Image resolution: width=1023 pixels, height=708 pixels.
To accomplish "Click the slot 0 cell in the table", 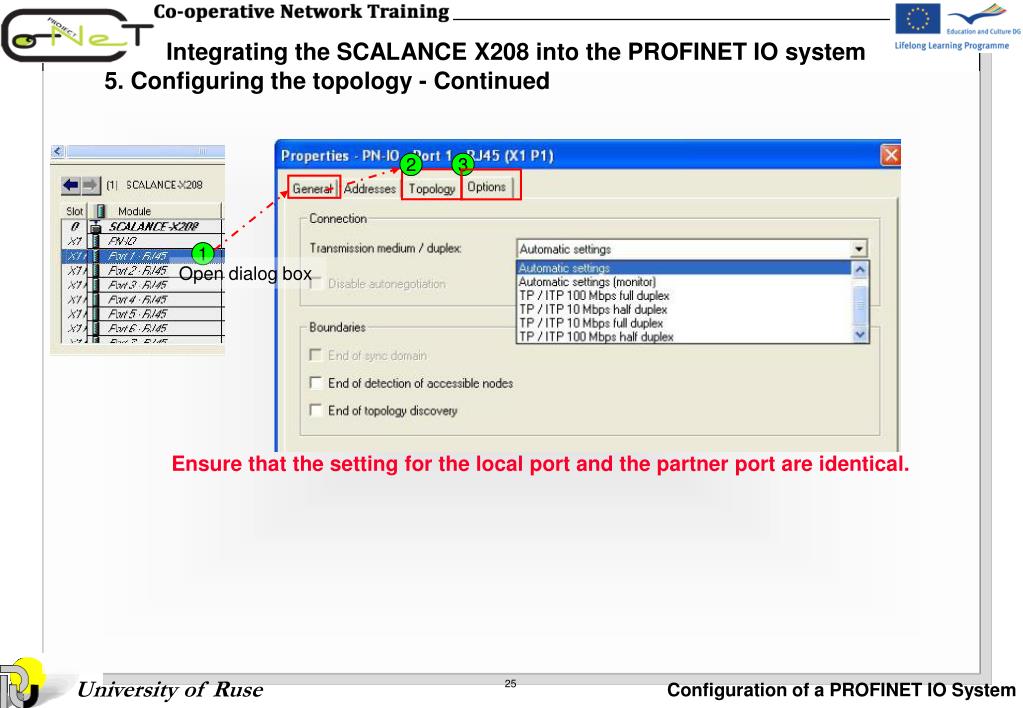I will pos(74,226).
